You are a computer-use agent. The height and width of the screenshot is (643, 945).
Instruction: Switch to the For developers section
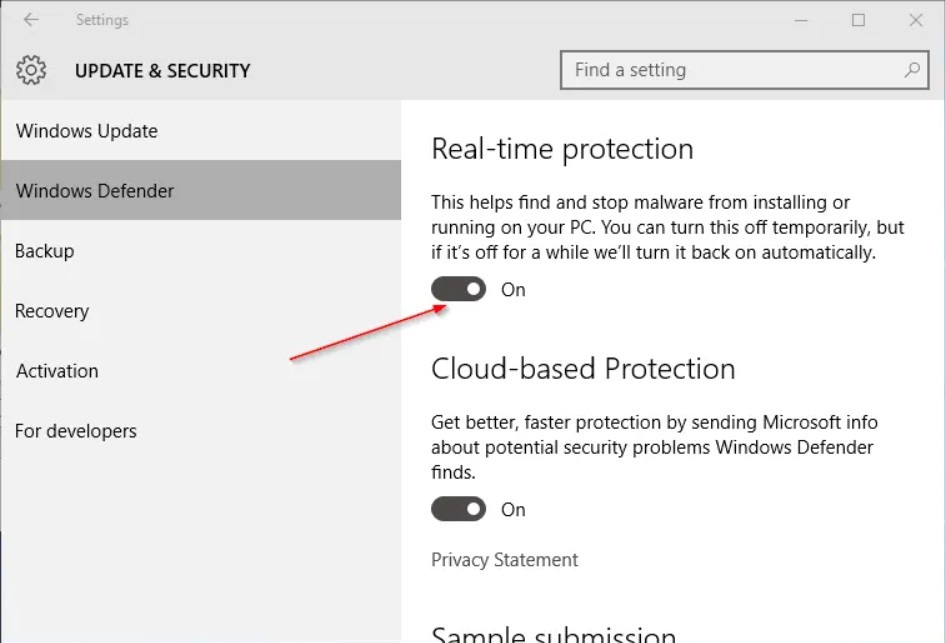point(76,431)
